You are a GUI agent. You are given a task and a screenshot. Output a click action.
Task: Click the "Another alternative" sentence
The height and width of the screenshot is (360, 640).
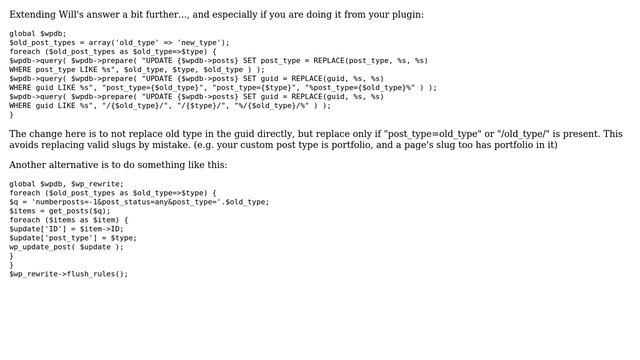click(x=118, y=165)
